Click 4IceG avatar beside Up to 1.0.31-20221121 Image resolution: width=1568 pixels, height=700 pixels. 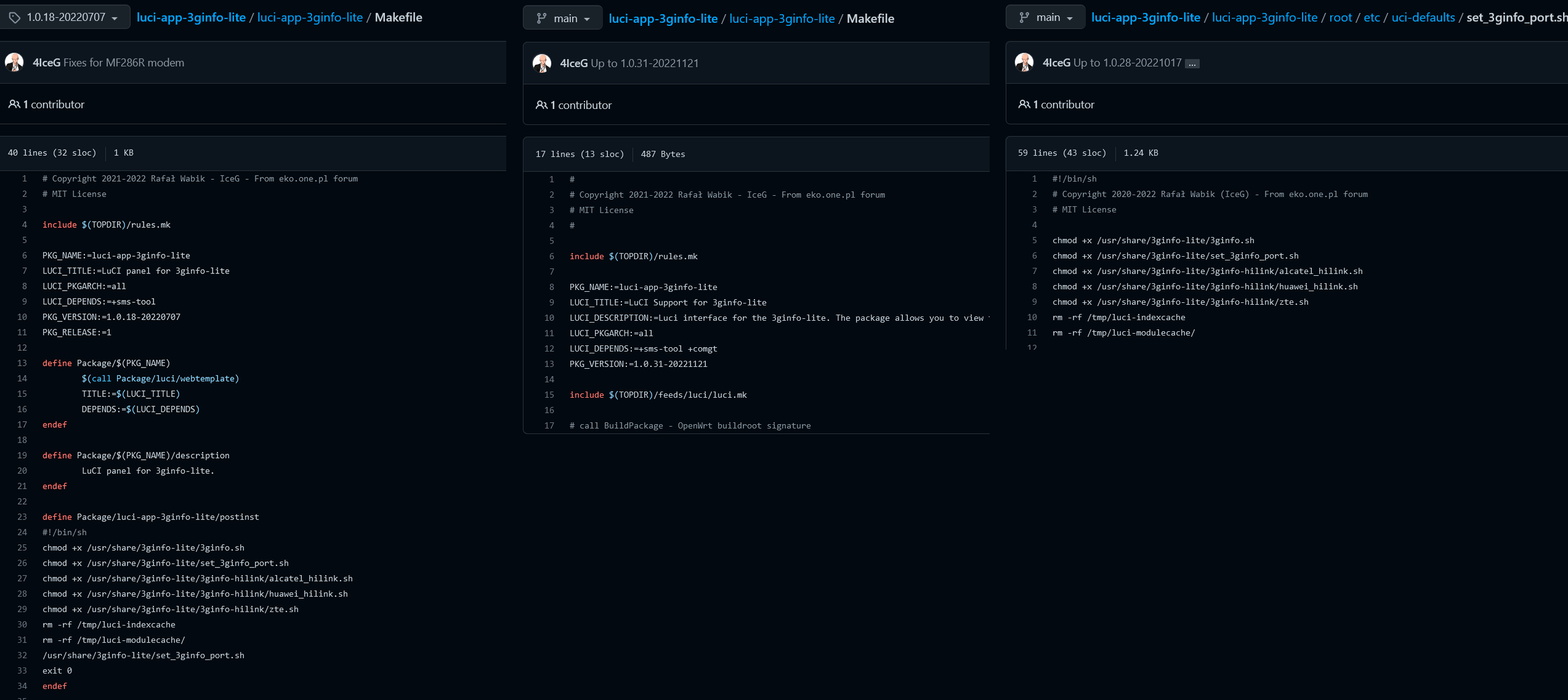point(542,63)
